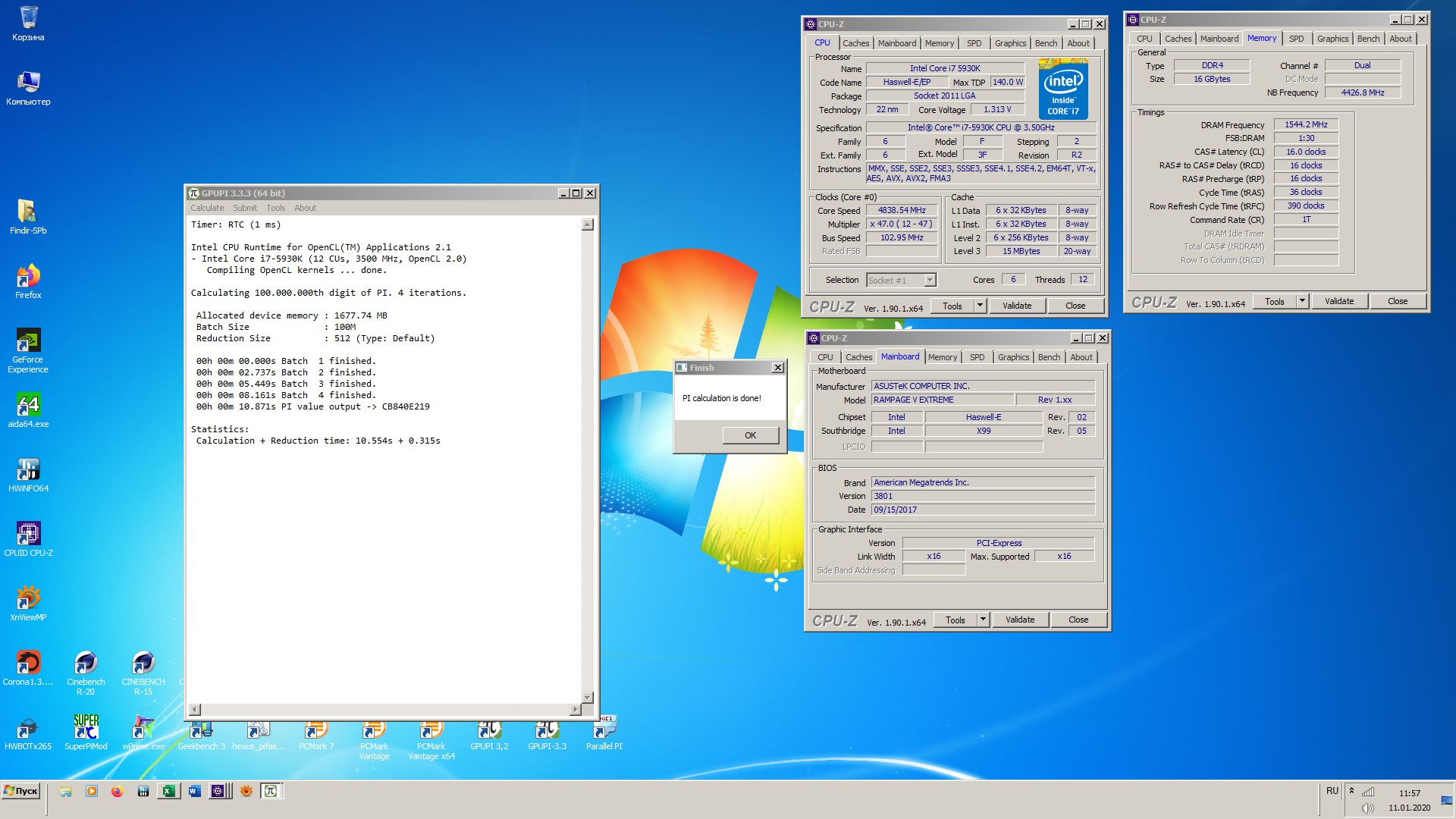
Task: Open the Компьютер desktop icon
Action: click(28, 88)
